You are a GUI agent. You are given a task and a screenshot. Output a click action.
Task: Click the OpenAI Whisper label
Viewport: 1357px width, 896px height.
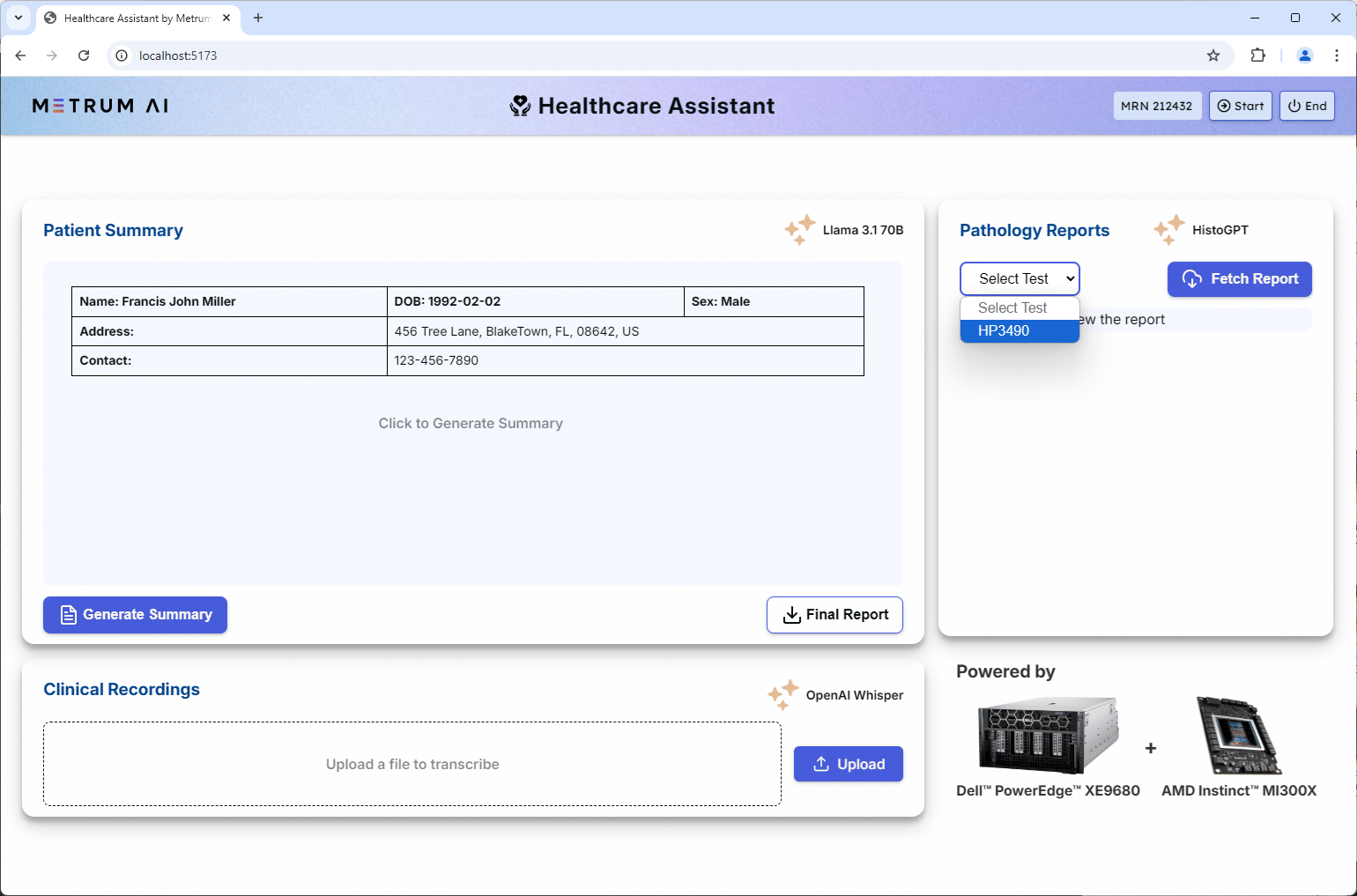click(855, 695)
